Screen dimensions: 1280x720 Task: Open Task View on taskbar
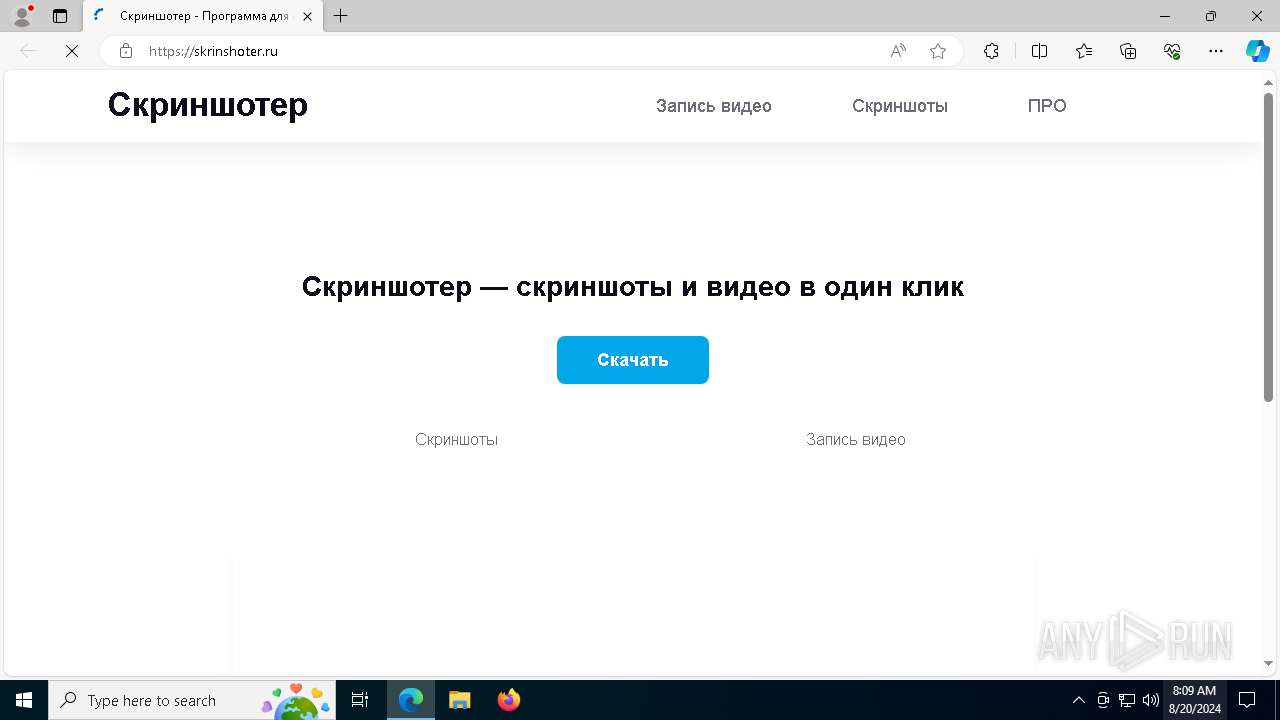[361, 700]
